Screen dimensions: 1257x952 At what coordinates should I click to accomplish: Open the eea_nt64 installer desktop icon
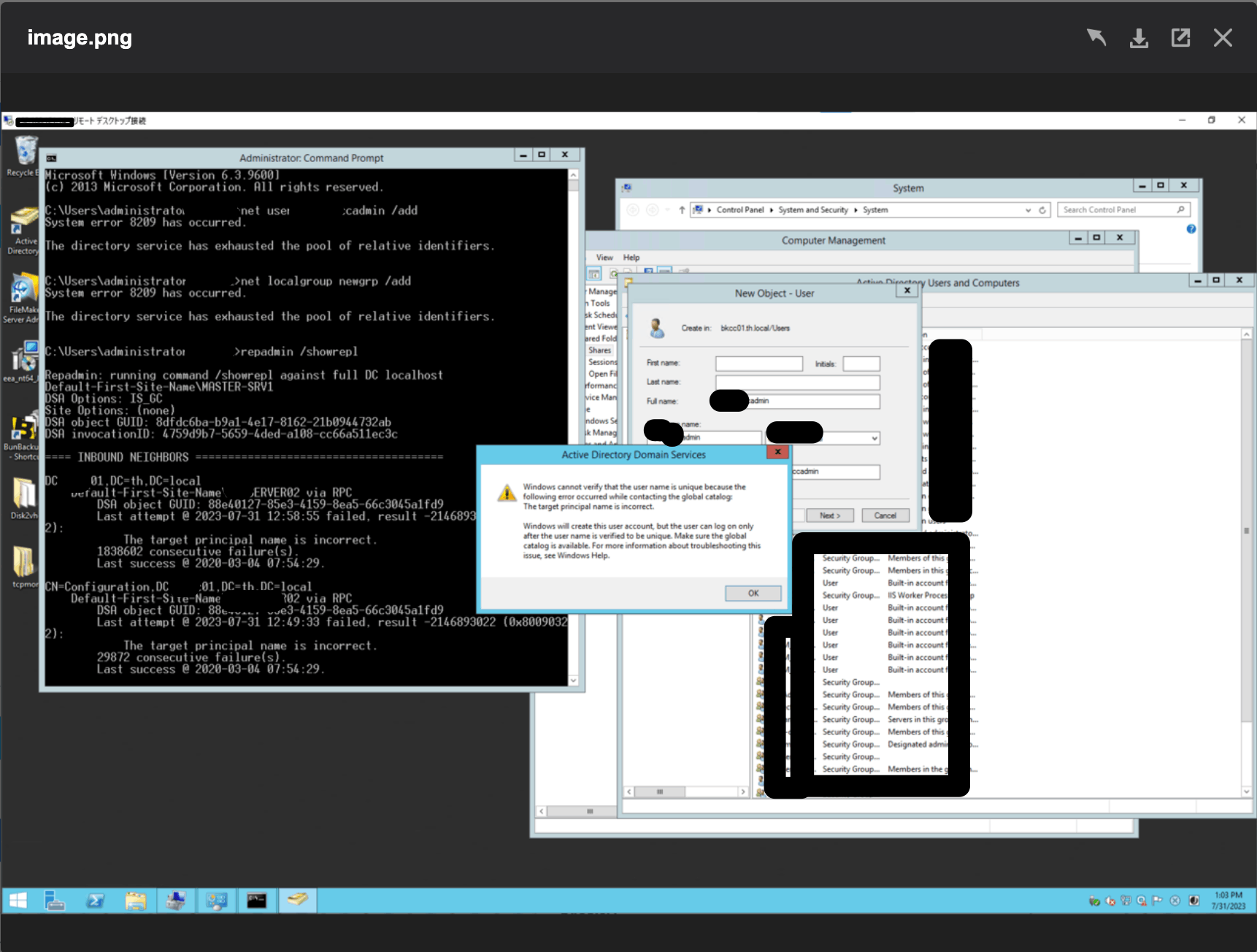[23, 361]
